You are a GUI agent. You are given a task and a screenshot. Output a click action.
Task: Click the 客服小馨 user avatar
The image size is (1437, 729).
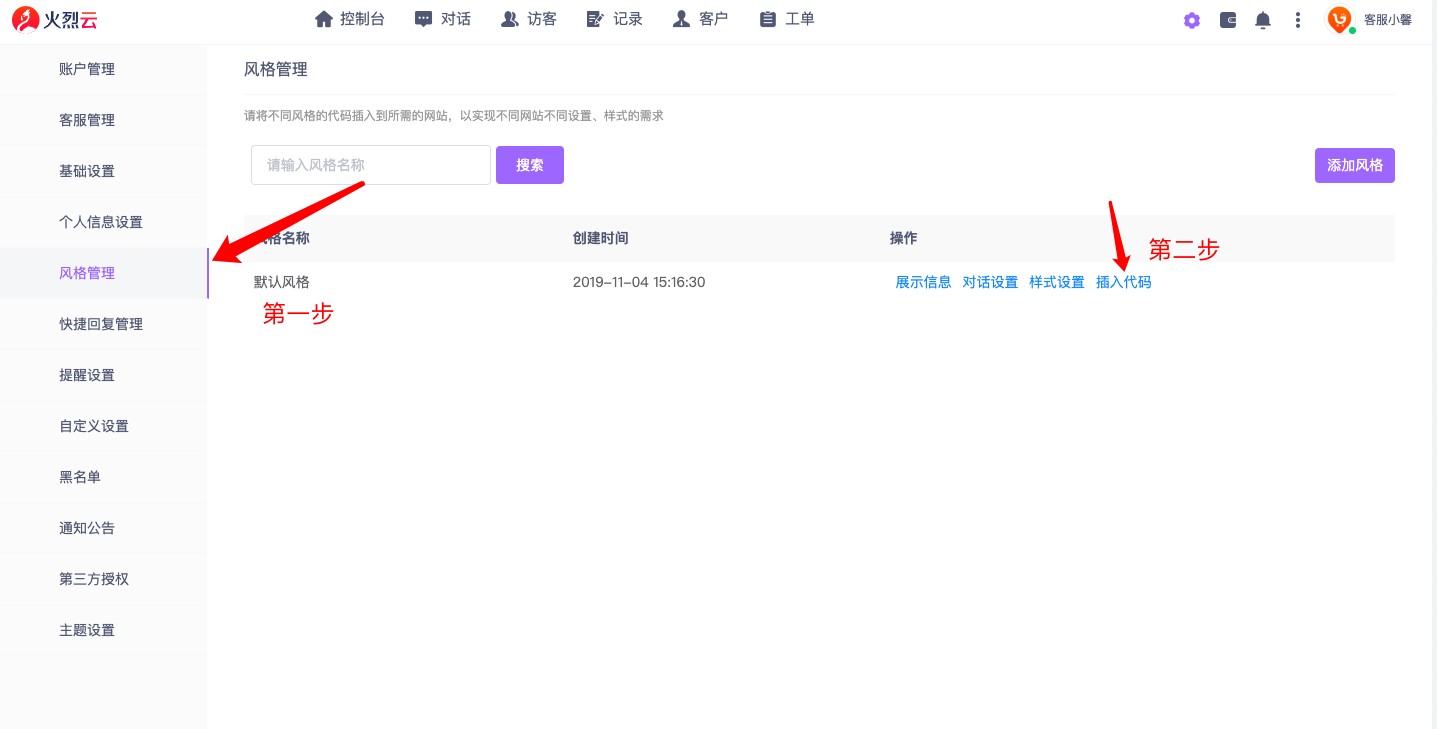(1339, 19)
